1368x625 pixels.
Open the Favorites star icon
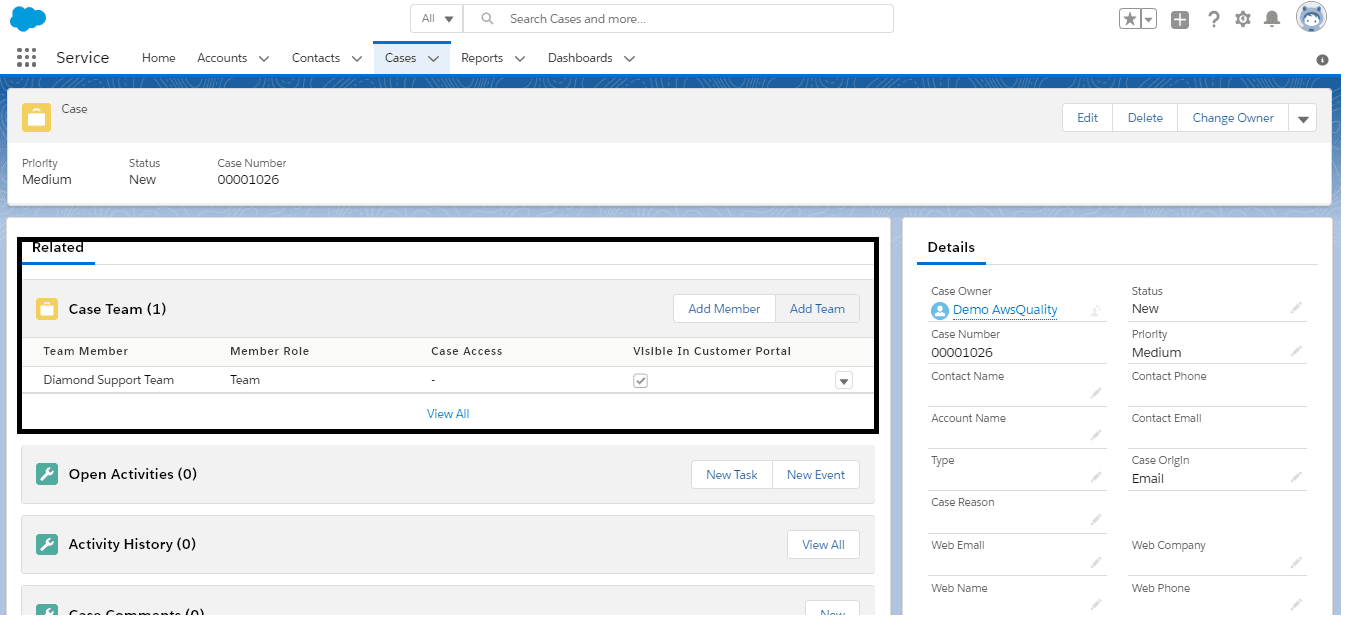point(1130,19)
